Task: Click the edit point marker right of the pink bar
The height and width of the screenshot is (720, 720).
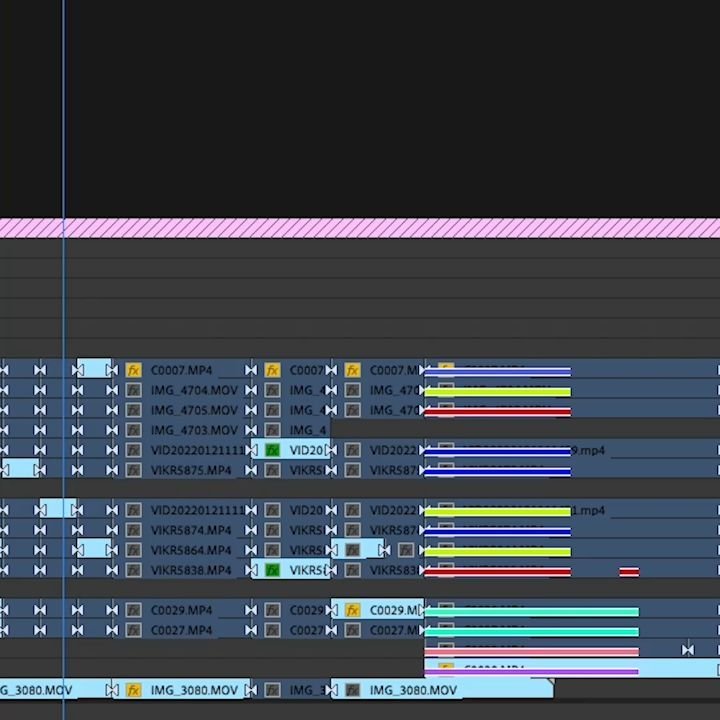Action: (x=687, y=650)
